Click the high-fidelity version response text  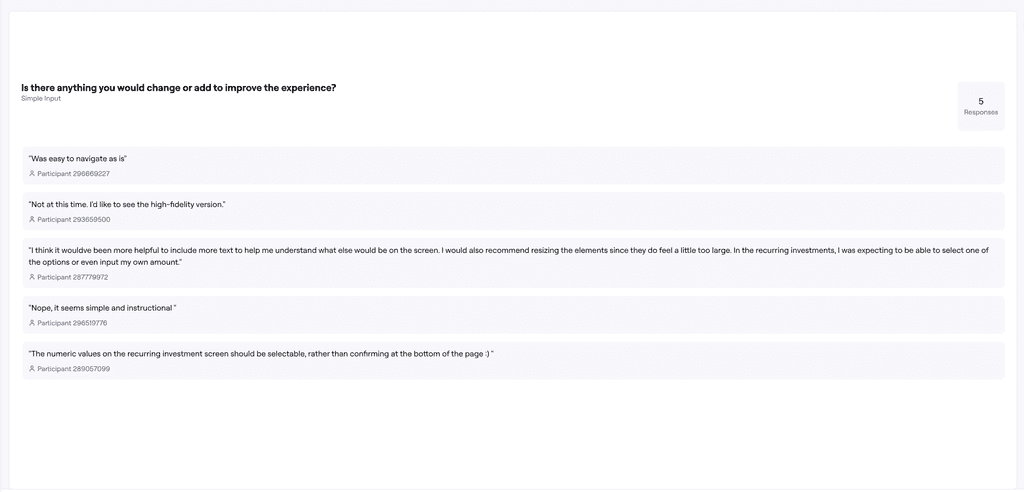(127, 205)
